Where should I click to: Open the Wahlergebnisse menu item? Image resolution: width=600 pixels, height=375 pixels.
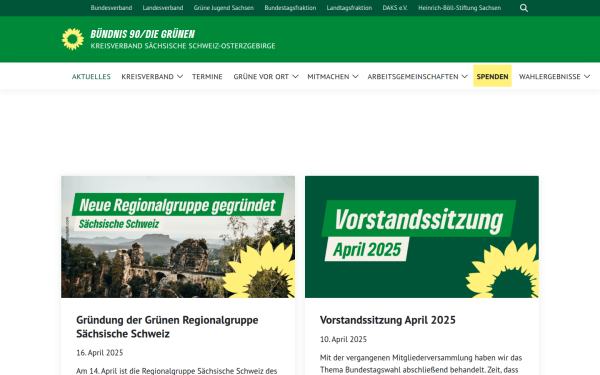tap(549, 77)
